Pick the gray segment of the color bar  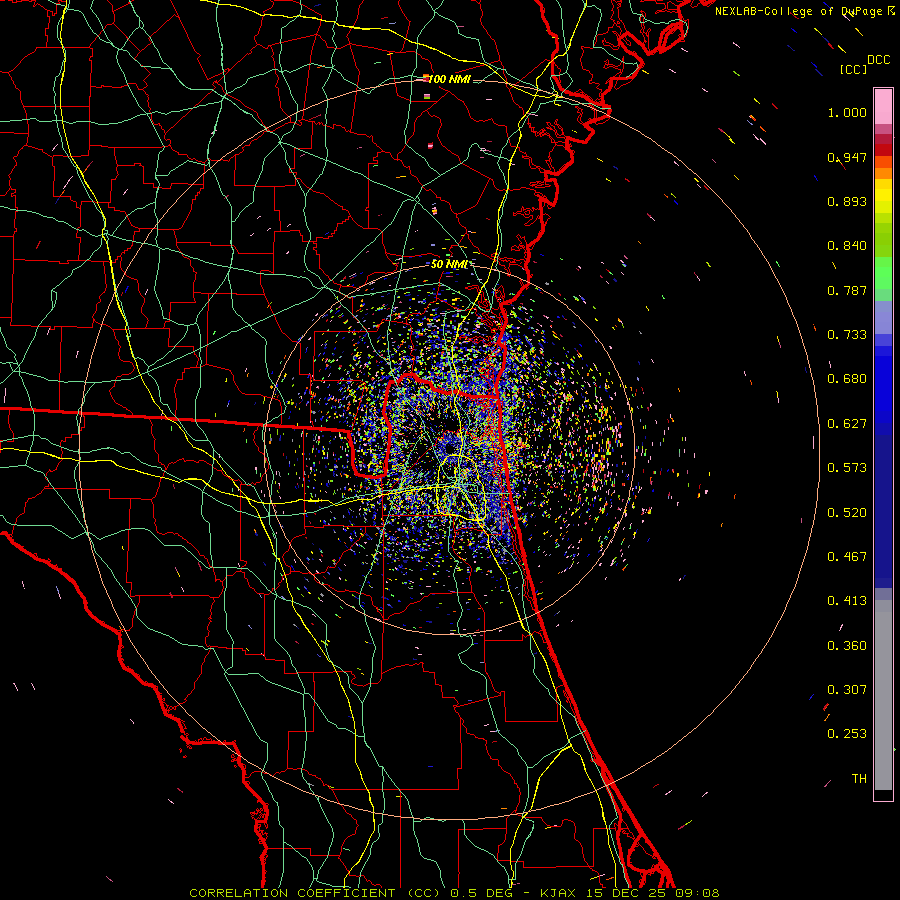point(883,695)
